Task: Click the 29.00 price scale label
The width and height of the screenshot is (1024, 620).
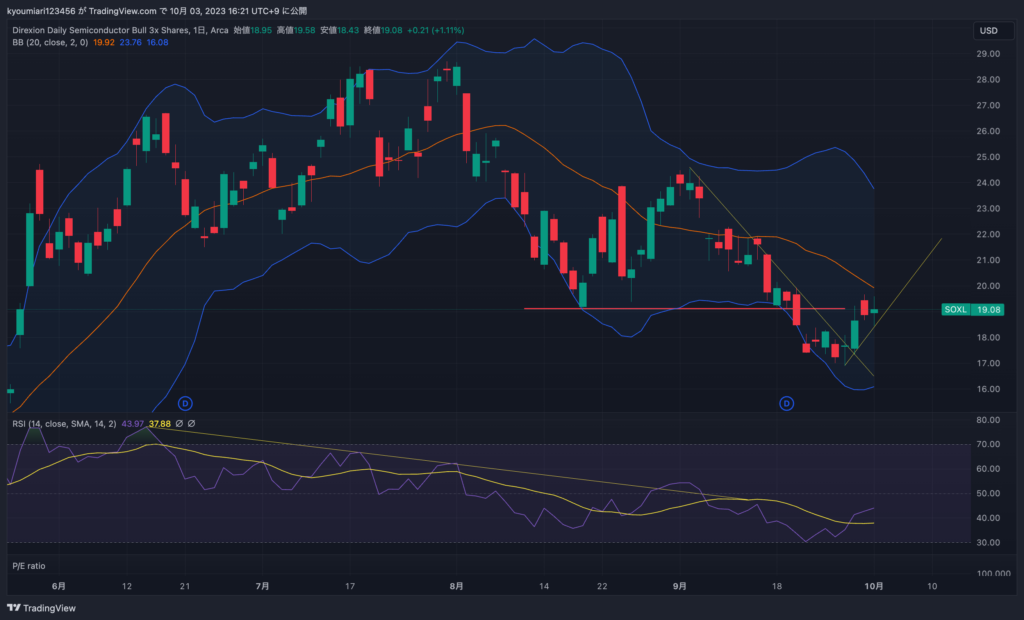Action: pyautogui.click(x=988, y=54)
